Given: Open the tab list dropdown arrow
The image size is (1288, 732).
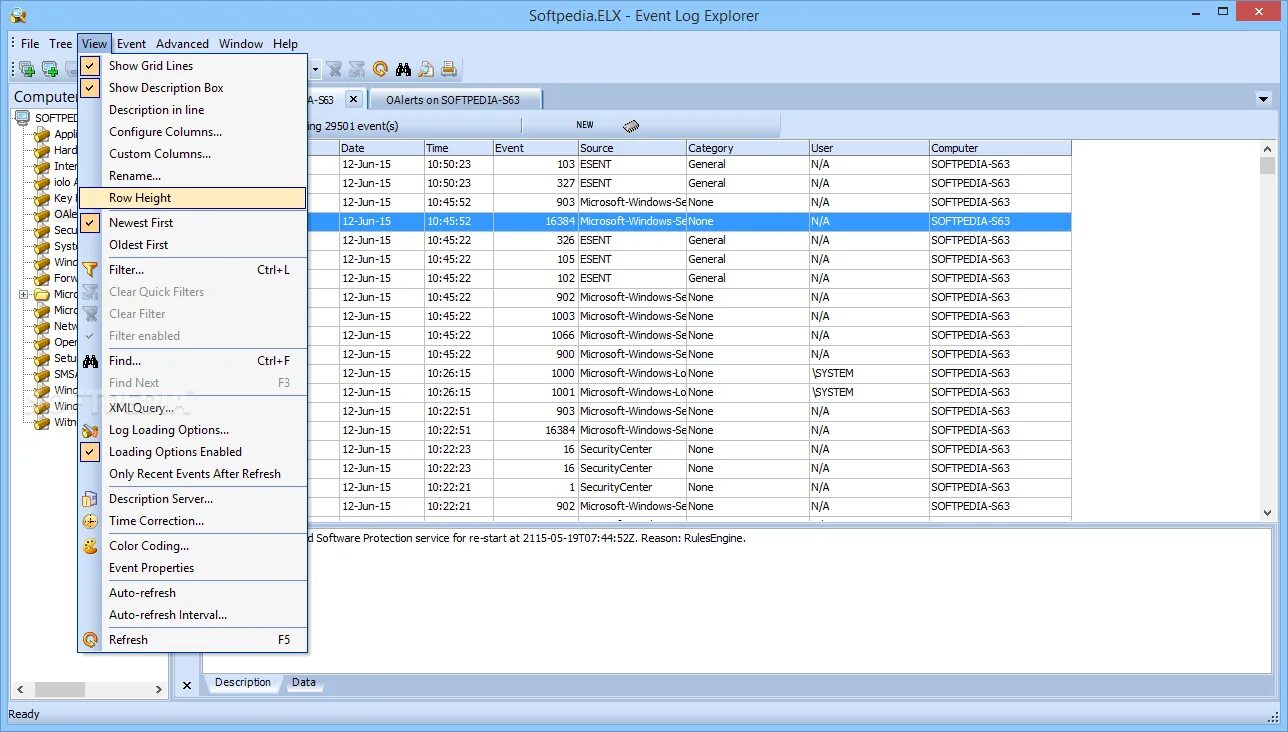Looking at the screenshot, I should click(1264, 99).
